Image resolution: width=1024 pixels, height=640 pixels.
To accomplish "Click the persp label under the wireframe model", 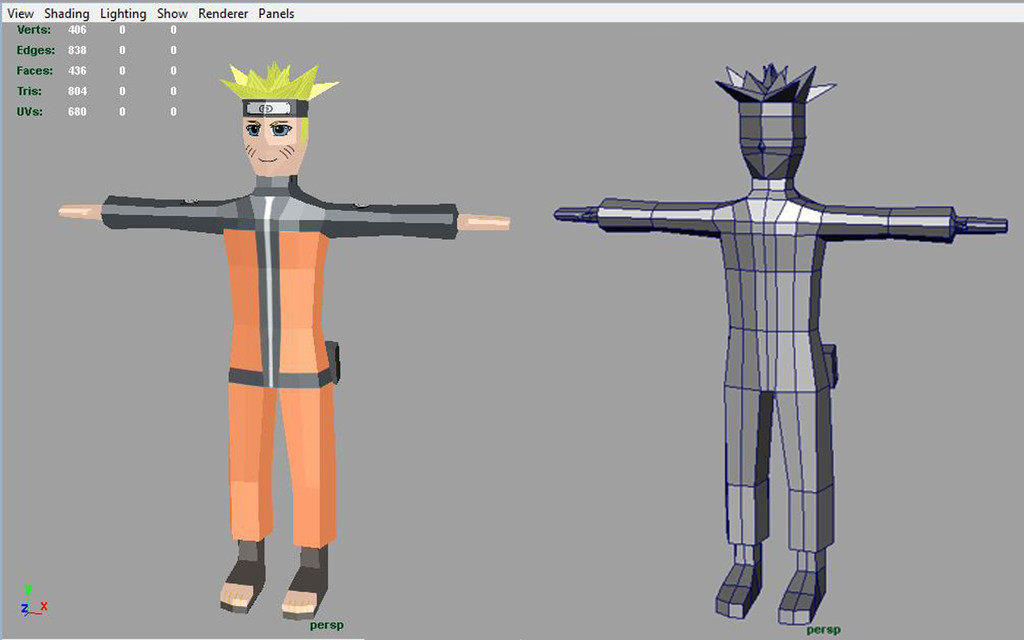I will [x=823, y=630].
